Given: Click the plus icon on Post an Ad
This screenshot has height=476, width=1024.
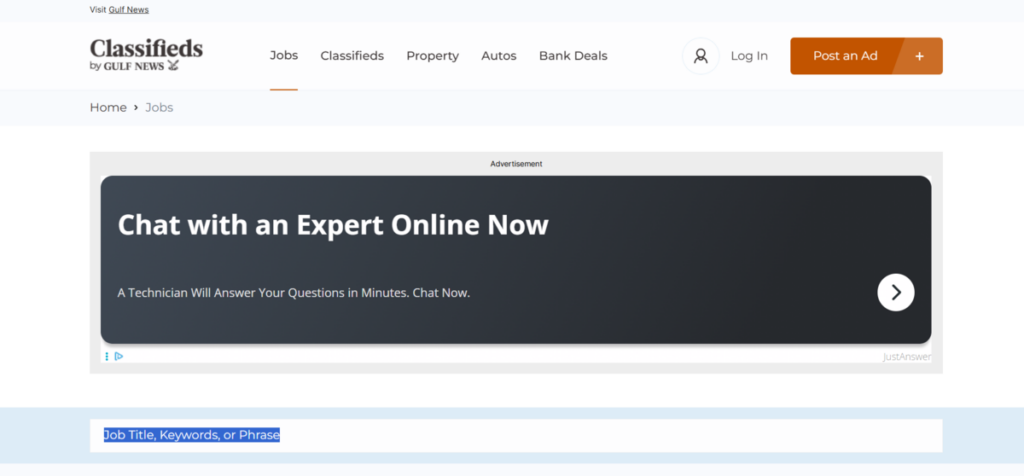Looking at the screenshot, I should pos(919,56).
